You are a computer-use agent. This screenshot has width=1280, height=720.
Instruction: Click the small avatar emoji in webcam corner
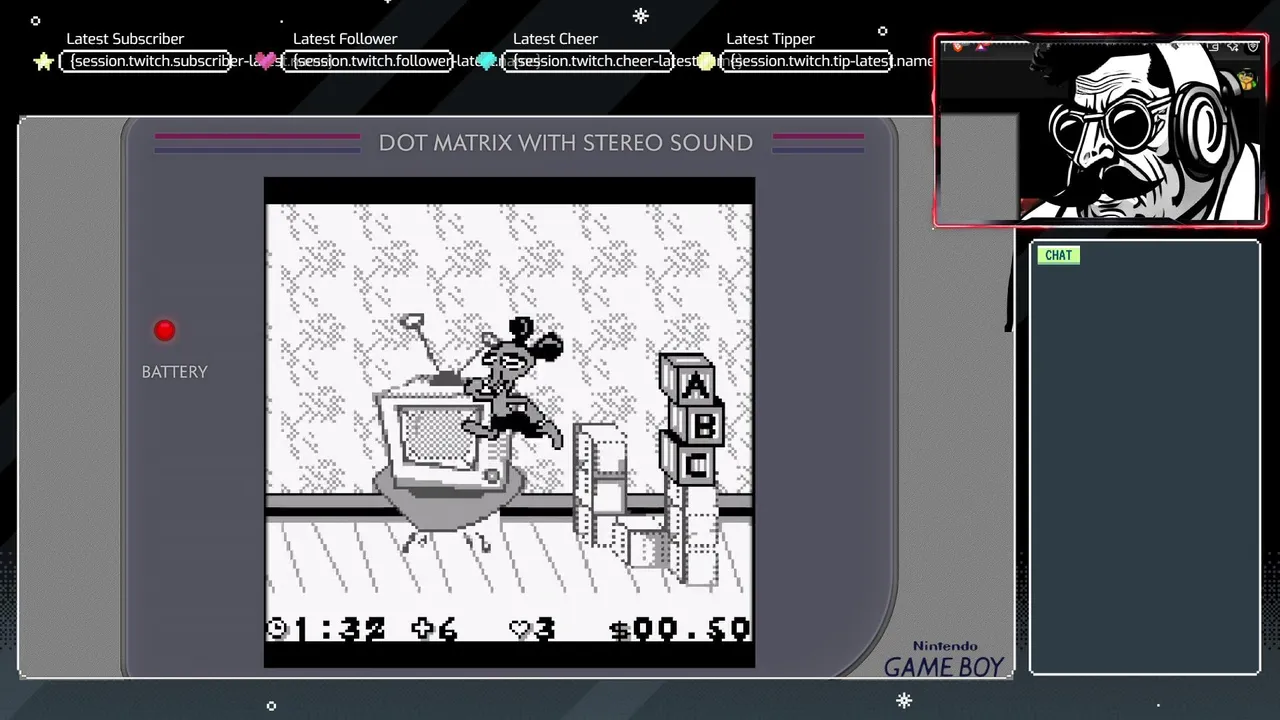click(x=1246, y=80)
